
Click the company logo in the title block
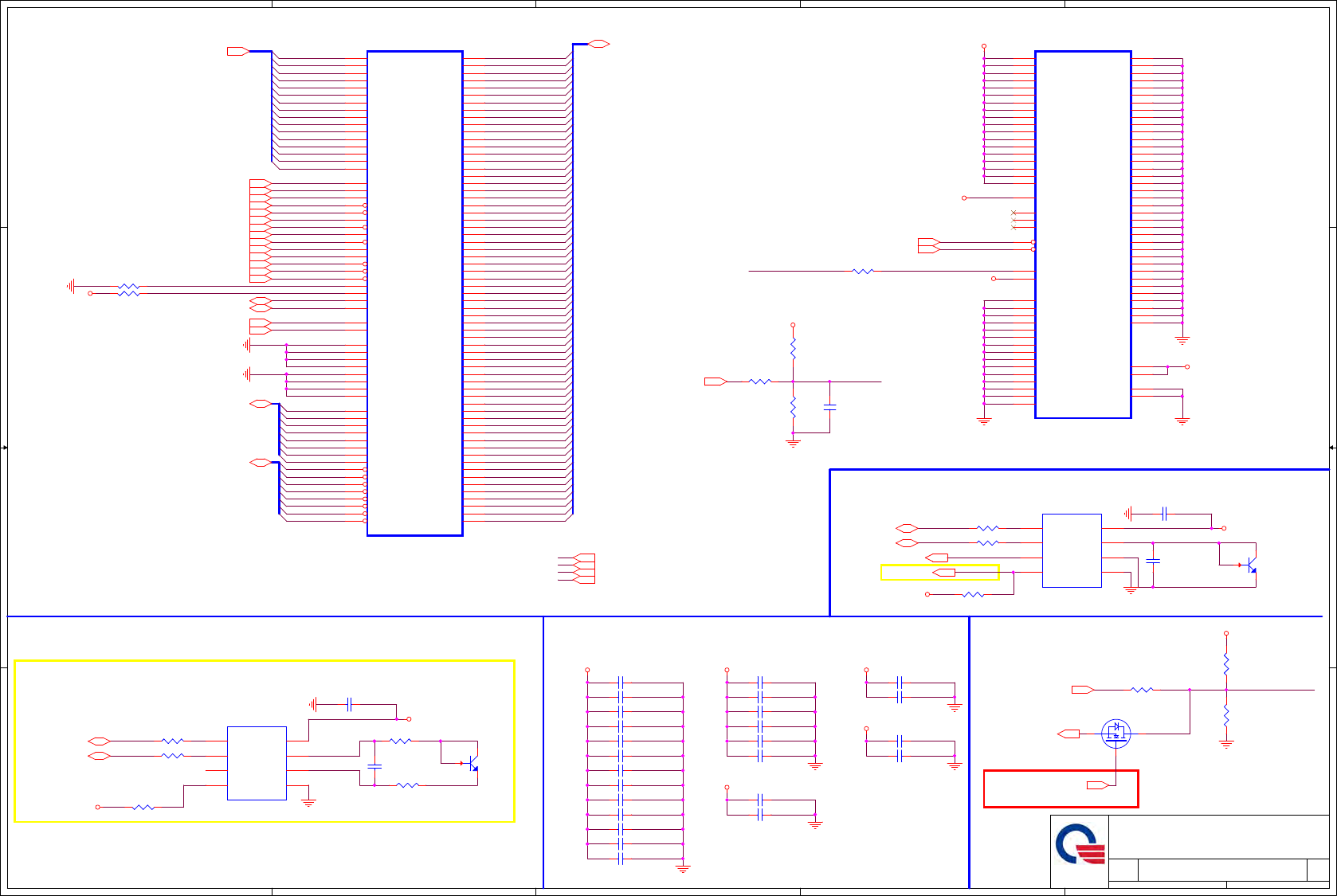point(1080,845)
